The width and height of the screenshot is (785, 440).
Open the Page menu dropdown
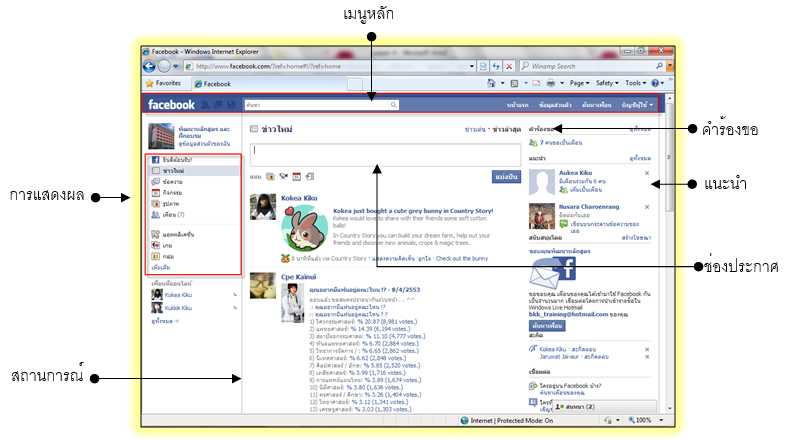point(579,83)
